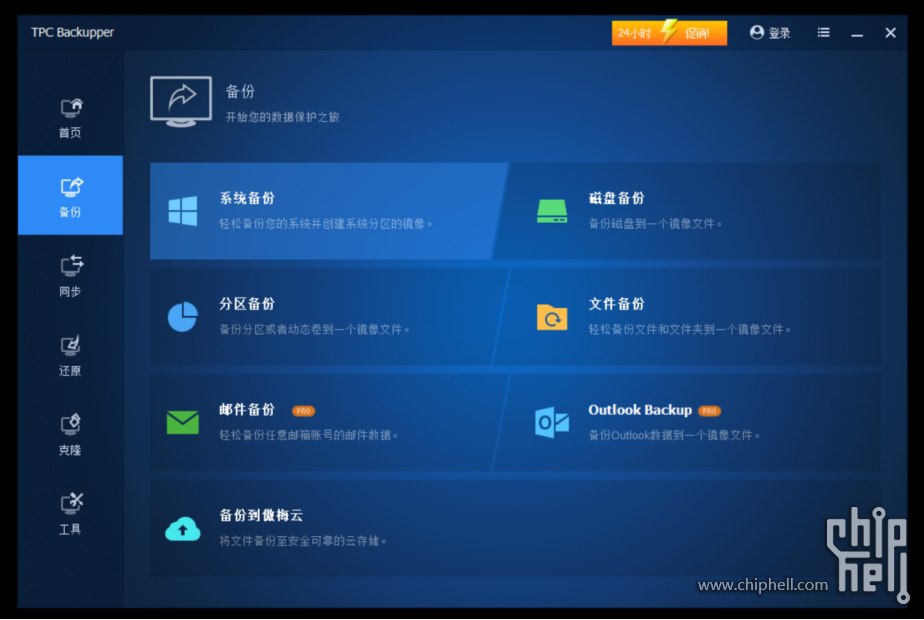Click the 首页 label in sidebar

pos(70,133)
